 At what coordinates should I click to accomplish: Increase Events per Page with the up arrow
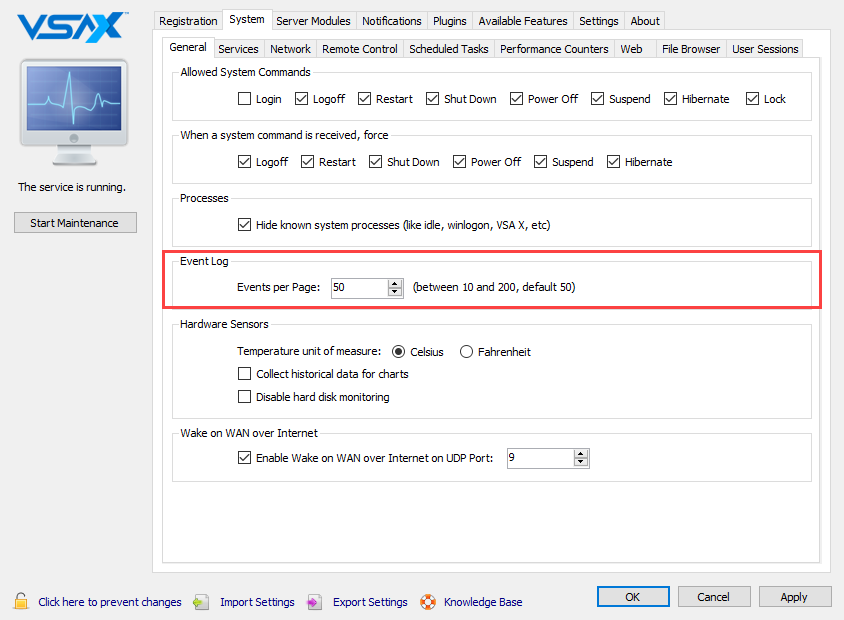[395, 283]
